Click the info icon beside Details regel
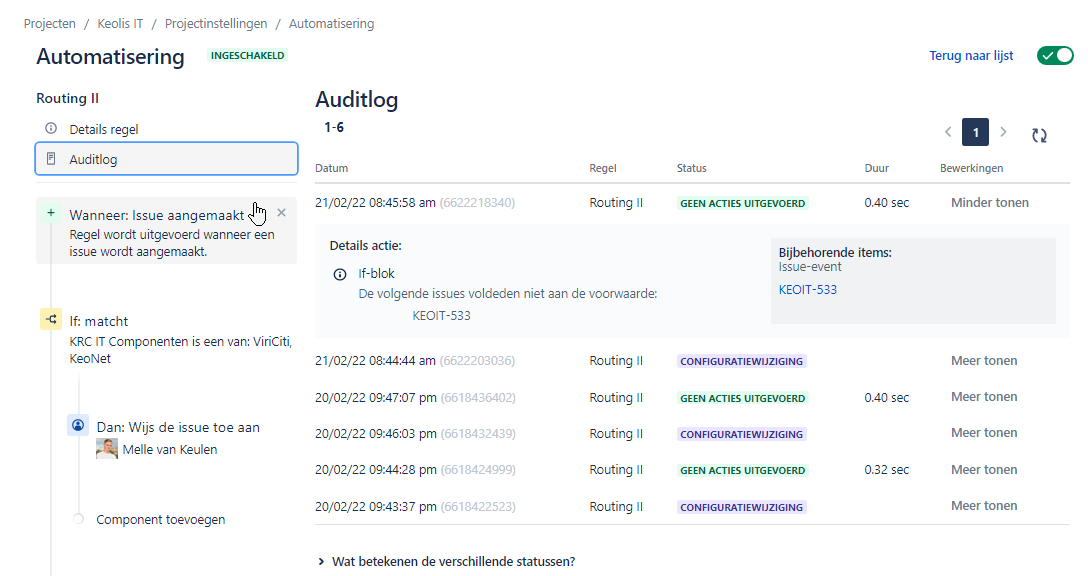This screenshot has width=1088, height=576. [x=51, y=128]
